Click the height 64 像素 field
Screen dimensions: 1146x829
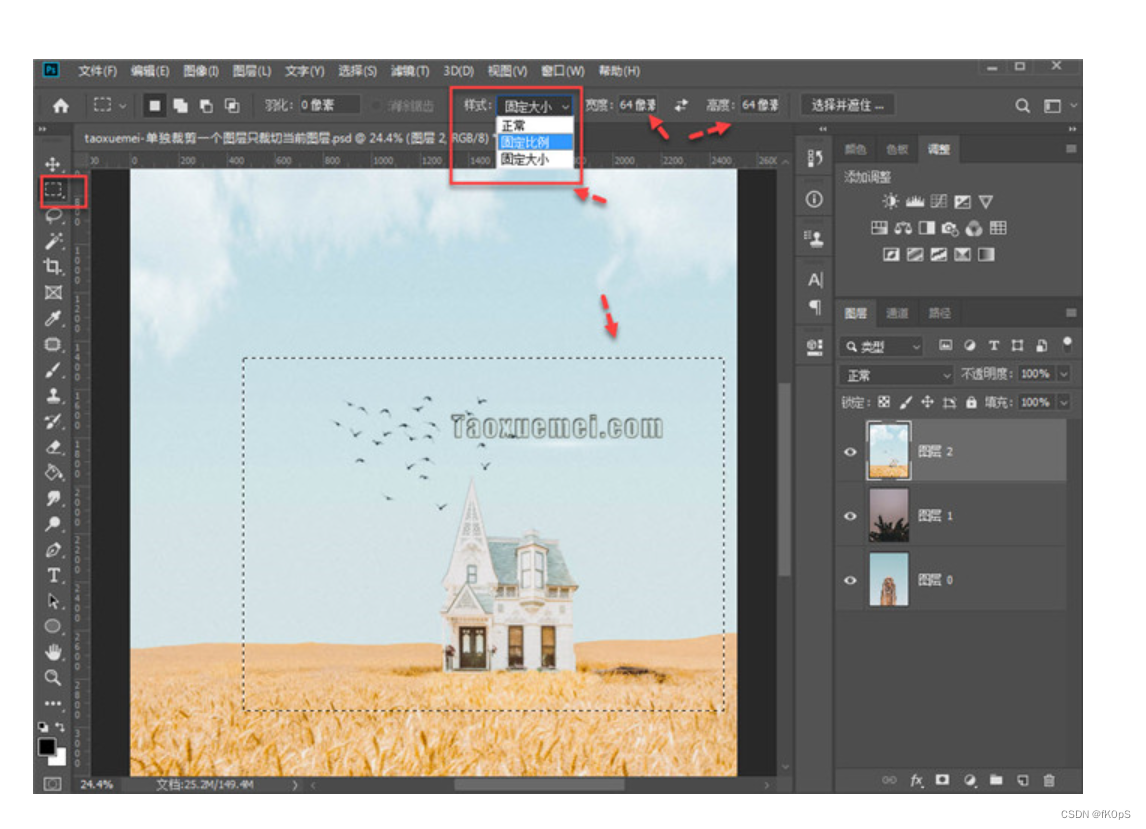(x=760, y=105)
